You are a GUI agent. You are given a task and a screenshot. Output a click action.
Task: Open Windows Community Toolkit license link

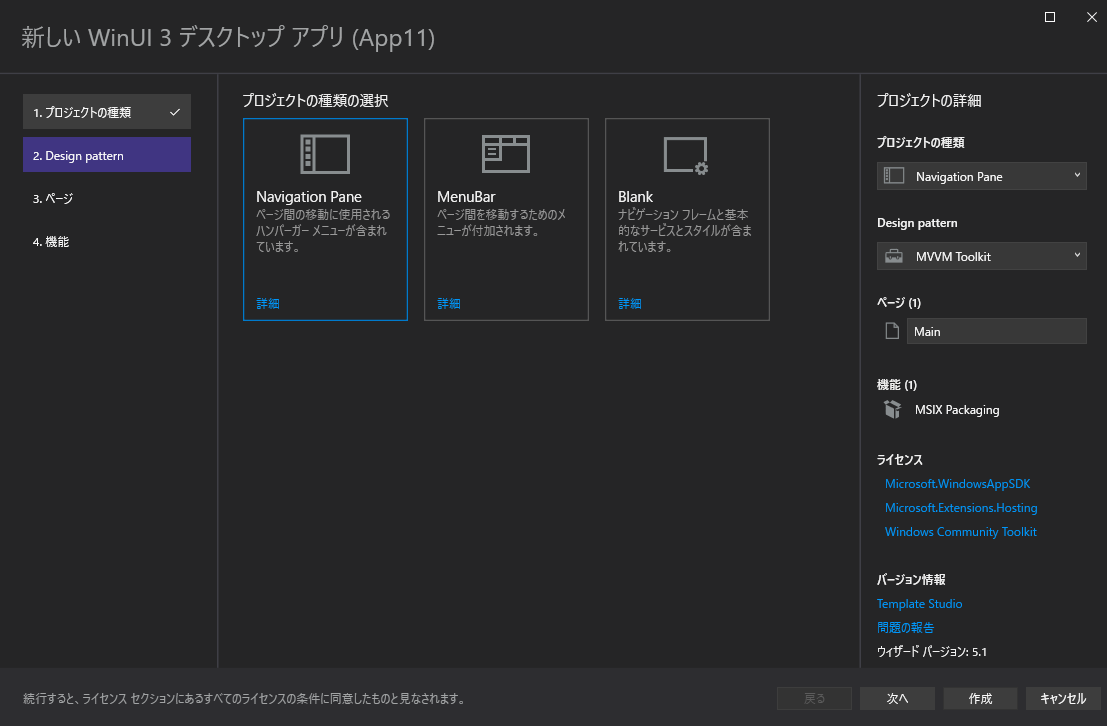[961, 532]
